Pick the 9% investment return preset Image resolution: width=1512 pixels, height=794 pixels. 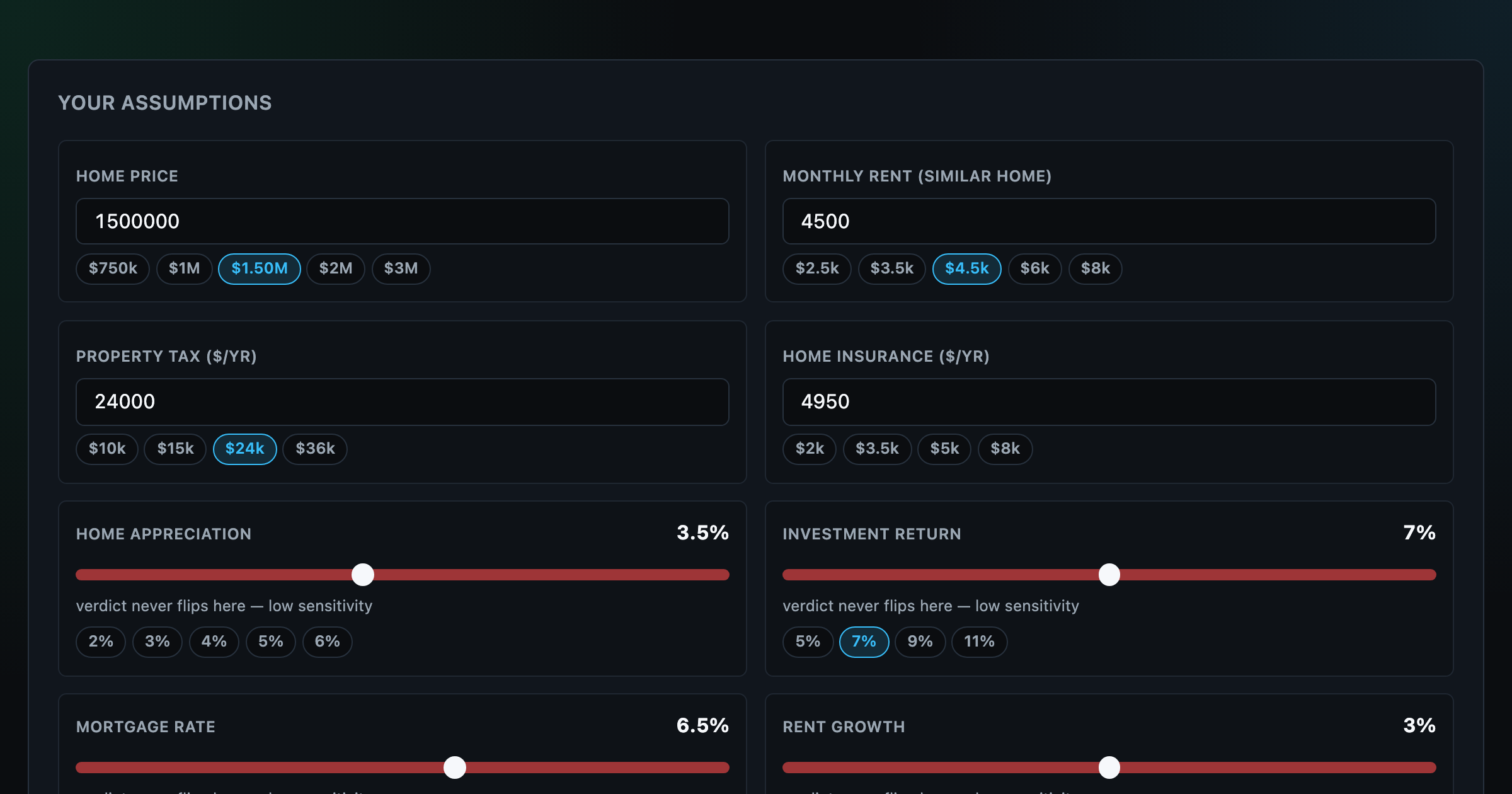tap(920, 642)
